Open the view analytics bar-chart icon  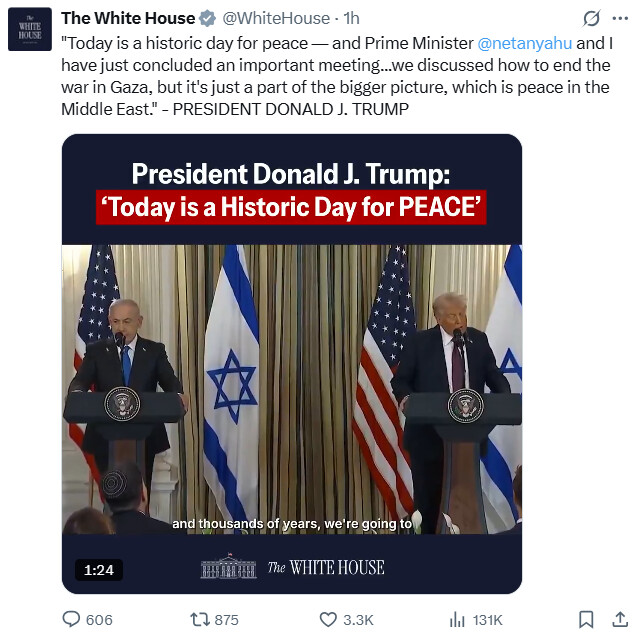click(458, 619)
